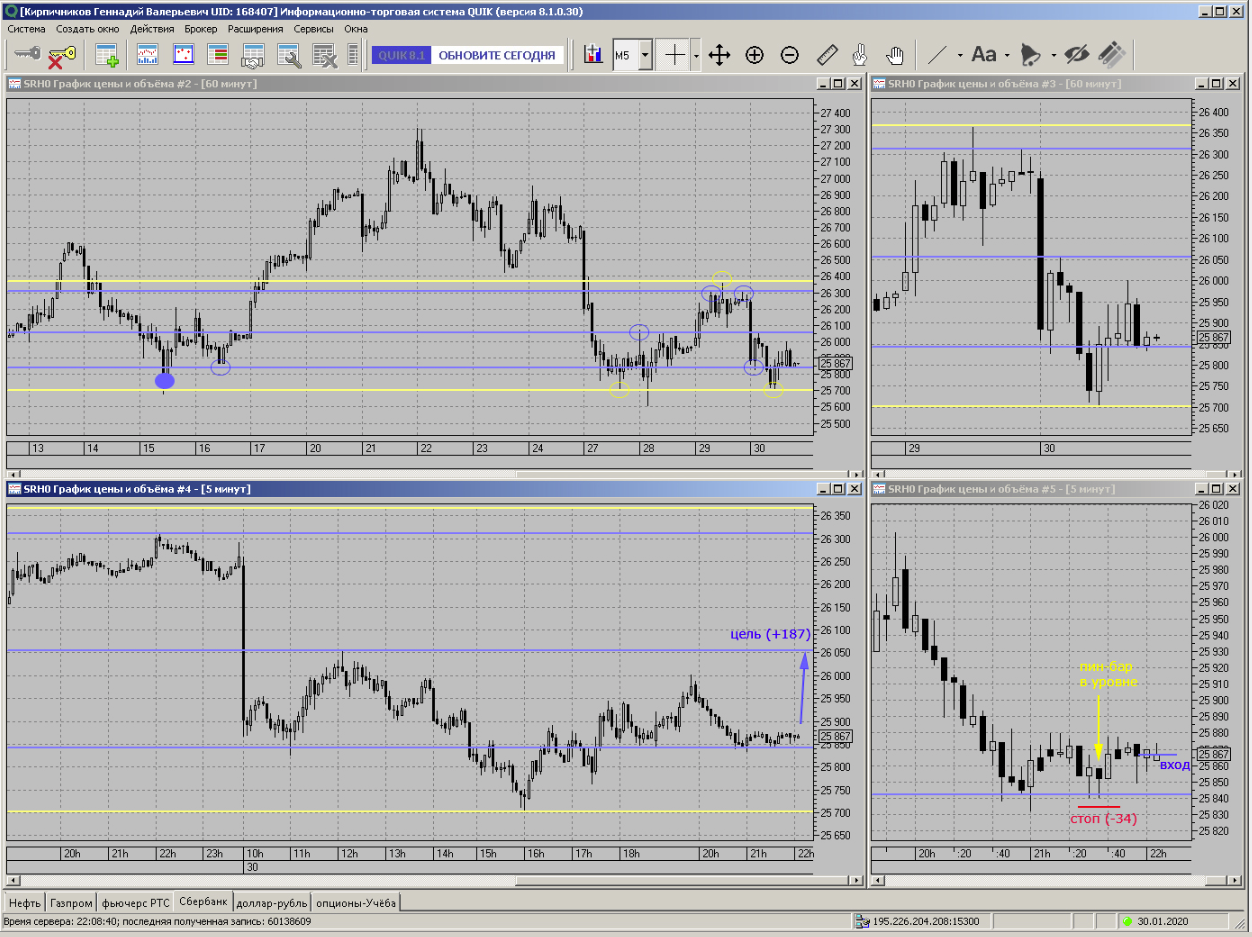This screenshot has width=1252, height=937.
Task: Open the Aa text tool dropdown arrow
Action: coord(1007,56)
